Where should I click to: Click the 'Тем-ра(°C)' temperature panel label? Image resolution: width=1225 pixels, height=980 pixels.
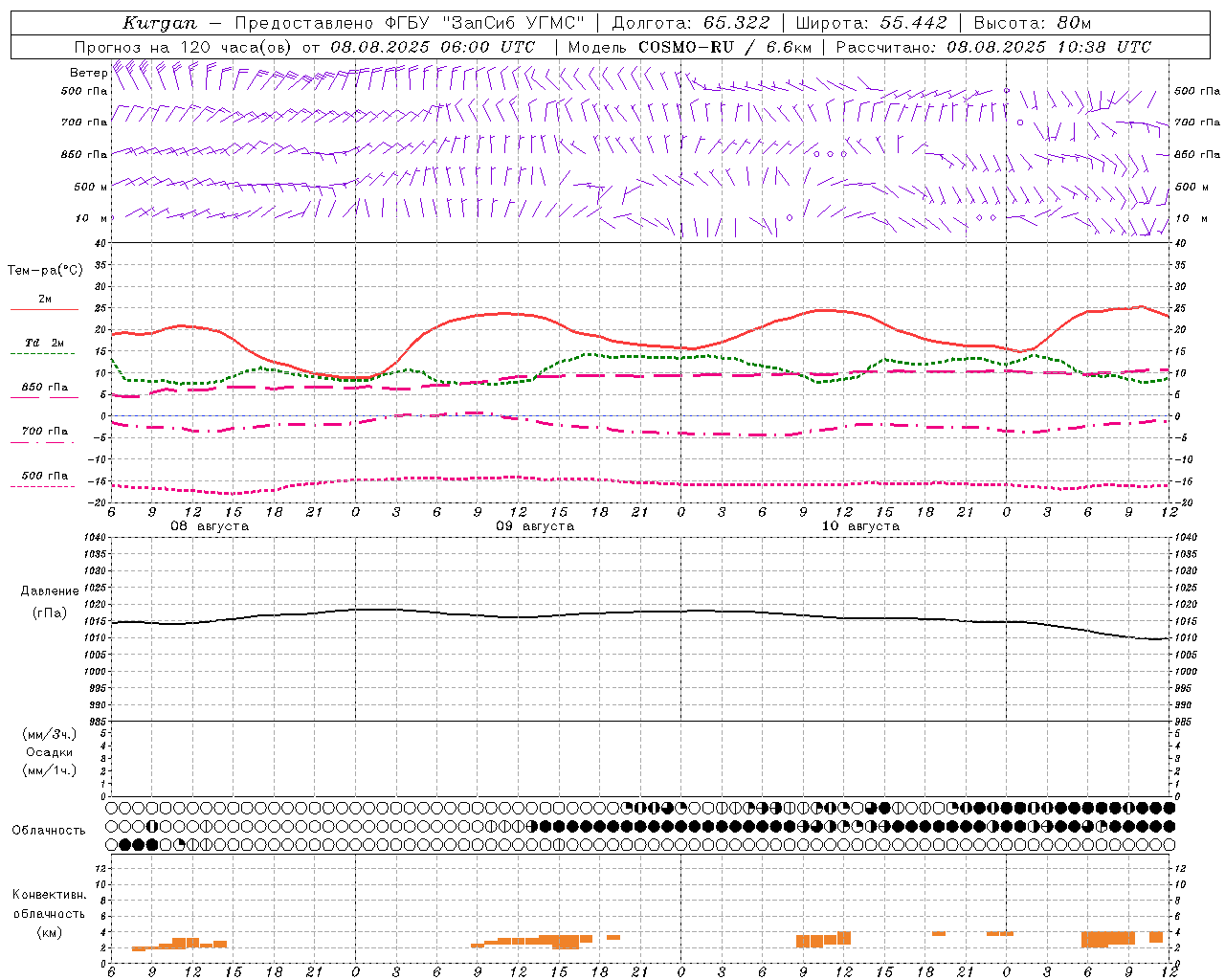(x=45, y=271)
